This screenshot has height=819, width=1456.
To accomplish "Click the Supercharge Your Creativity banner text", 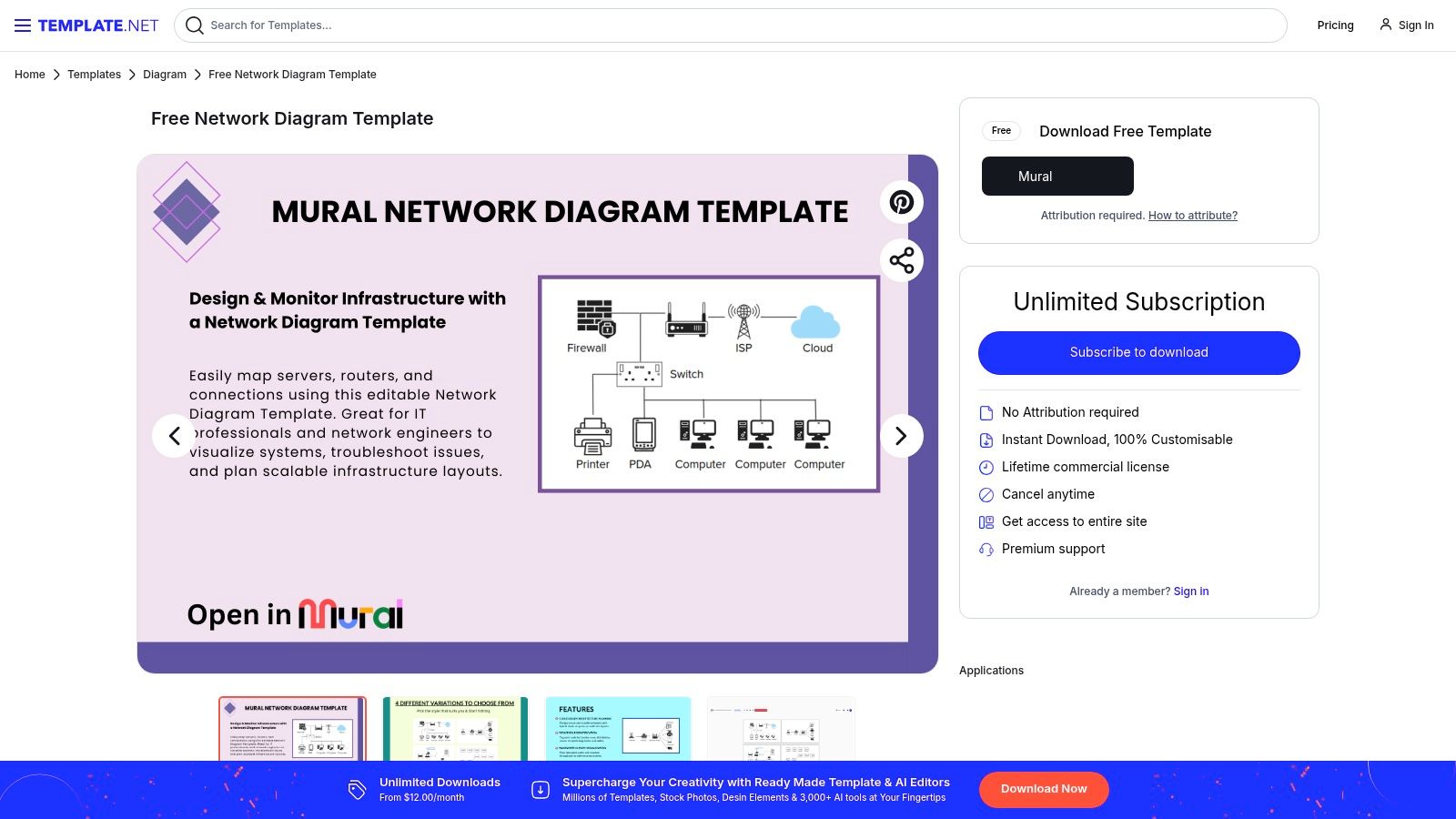I will click(755, 783).
